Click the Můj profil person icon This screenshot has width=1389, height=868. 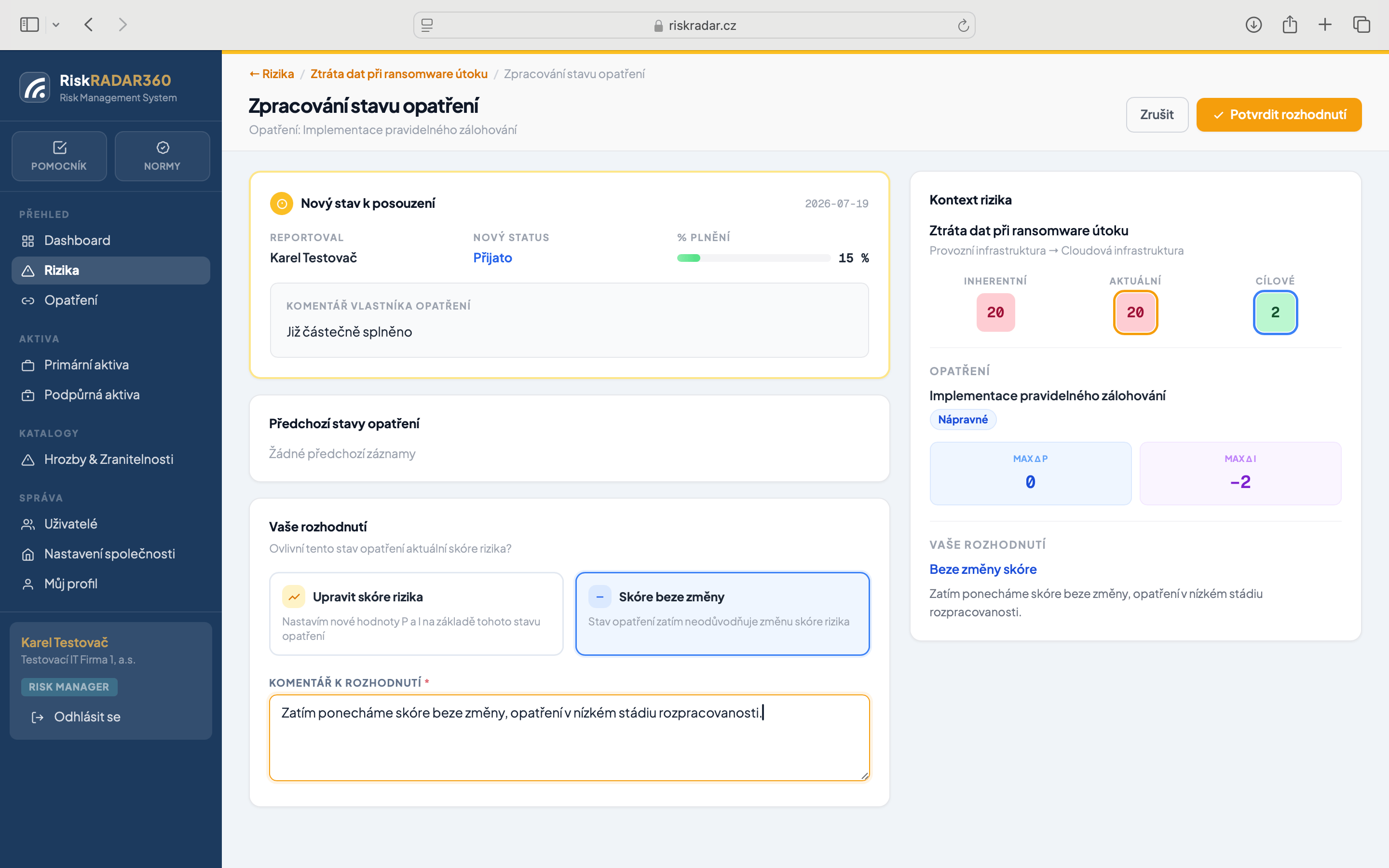pyautogui.click(x=27, y=584)
